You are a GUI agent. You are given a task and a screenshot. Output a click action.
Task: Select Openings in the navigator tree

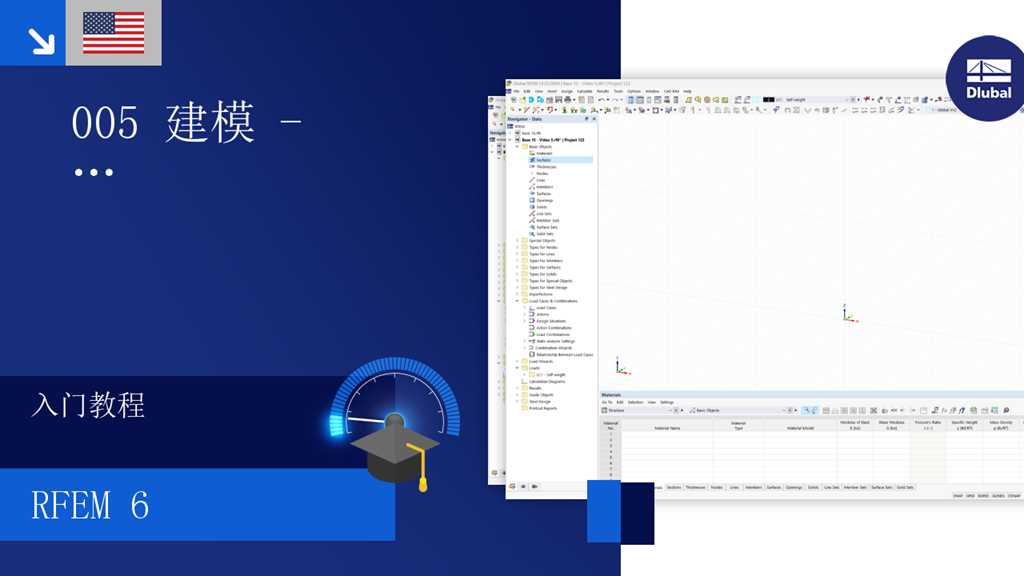tap(545, 200)
